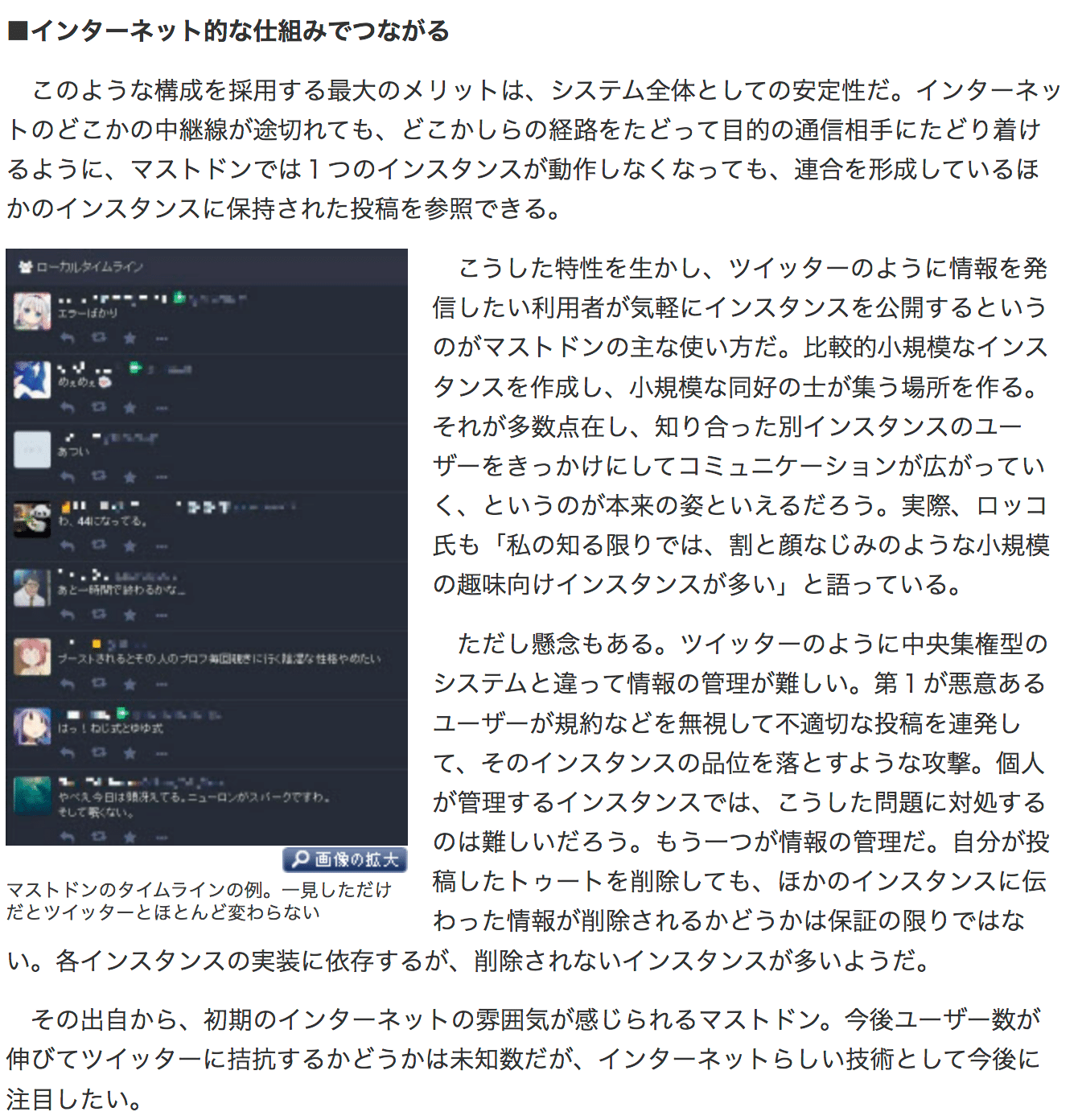Viewport: 1078px width, 1120px height.
Task: Open more menu on ニューロンがスパーク post
Action: point(162,838)
